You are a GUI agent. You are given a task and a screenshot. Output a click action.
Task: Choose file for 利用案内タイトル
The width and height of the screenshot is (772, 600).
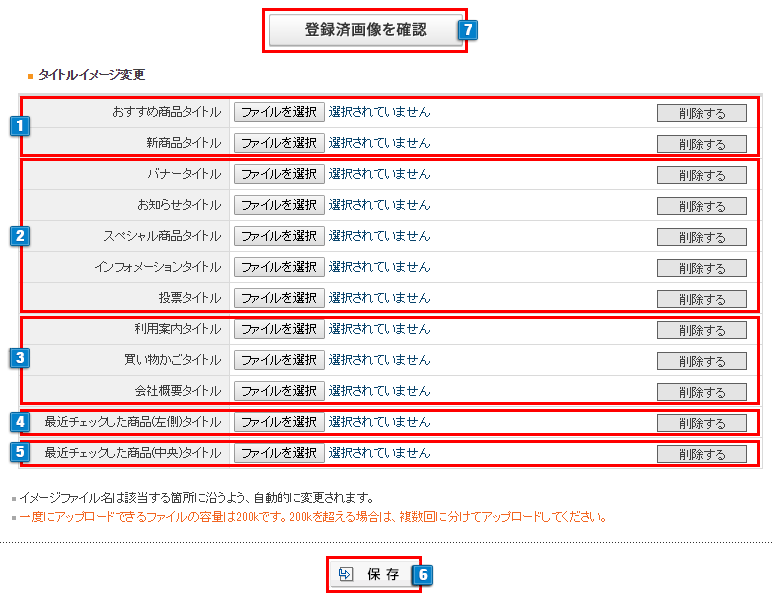(x=279, y=329)
